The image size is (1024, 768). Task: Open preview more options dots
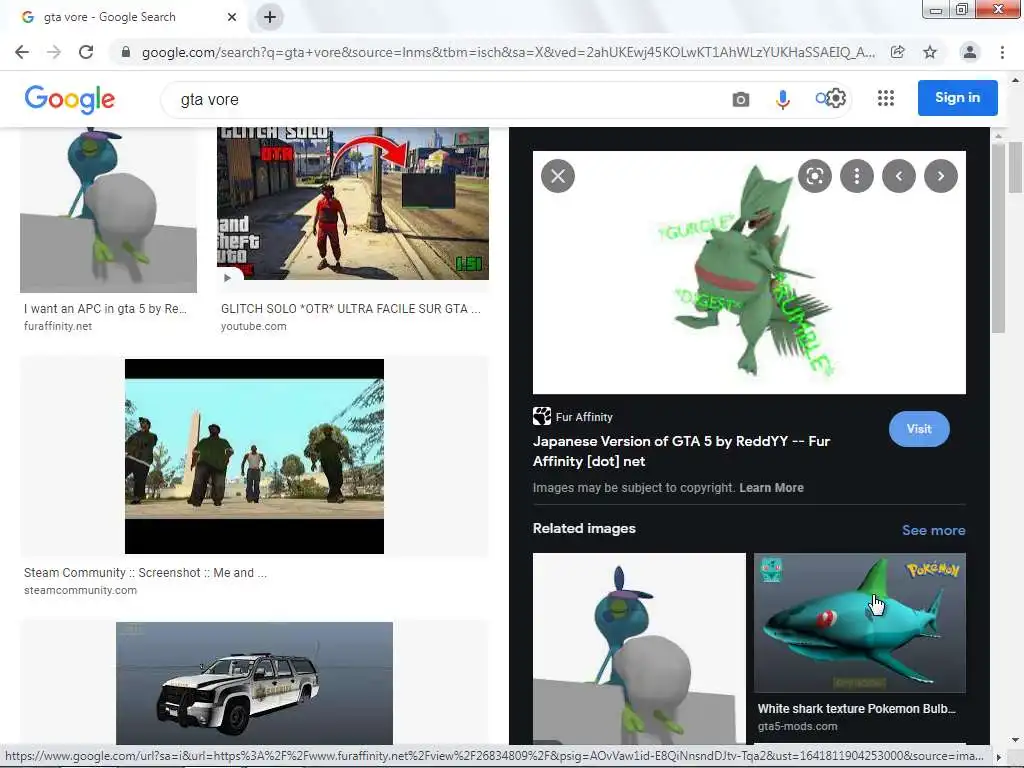click(857, 176)
